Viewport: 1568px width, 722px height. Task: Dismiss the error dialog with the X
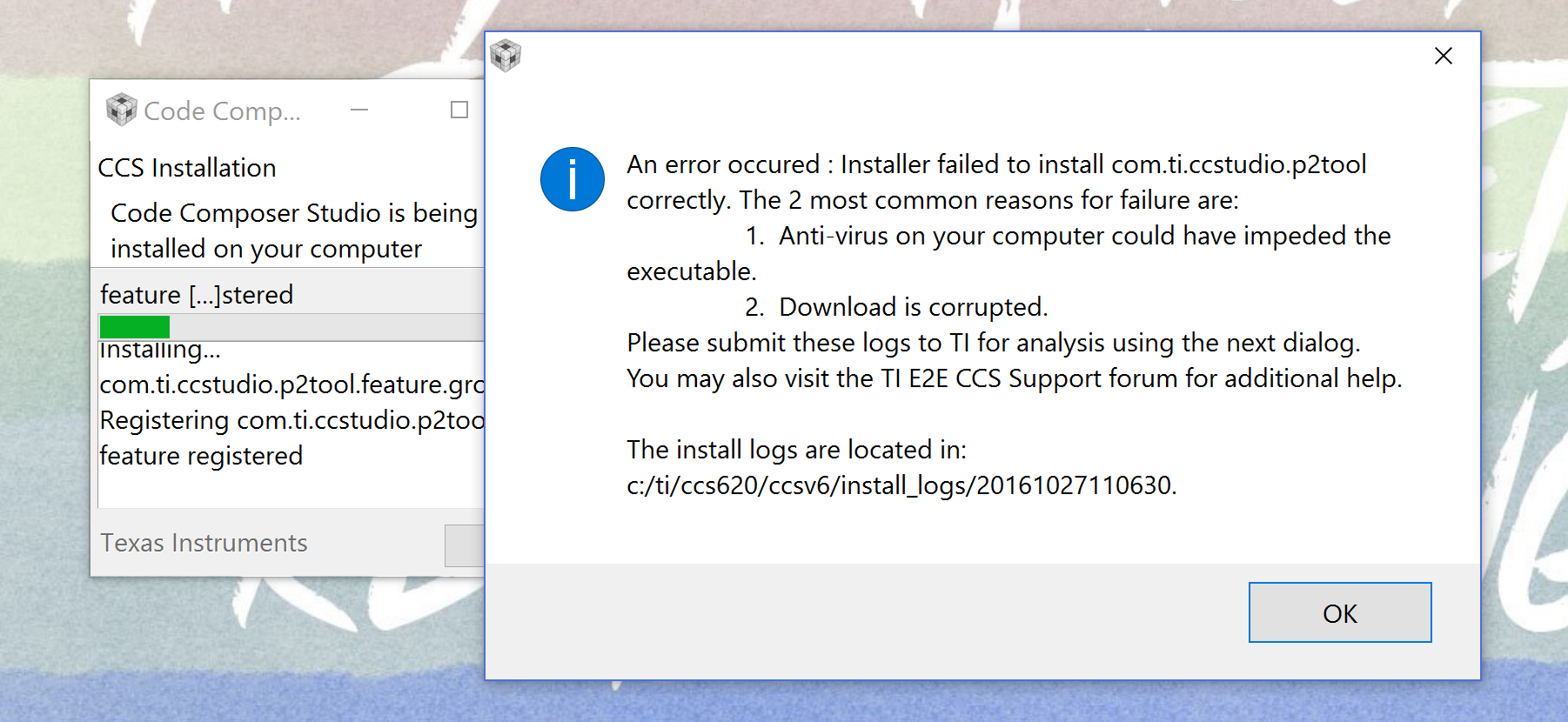(1443, 55)
